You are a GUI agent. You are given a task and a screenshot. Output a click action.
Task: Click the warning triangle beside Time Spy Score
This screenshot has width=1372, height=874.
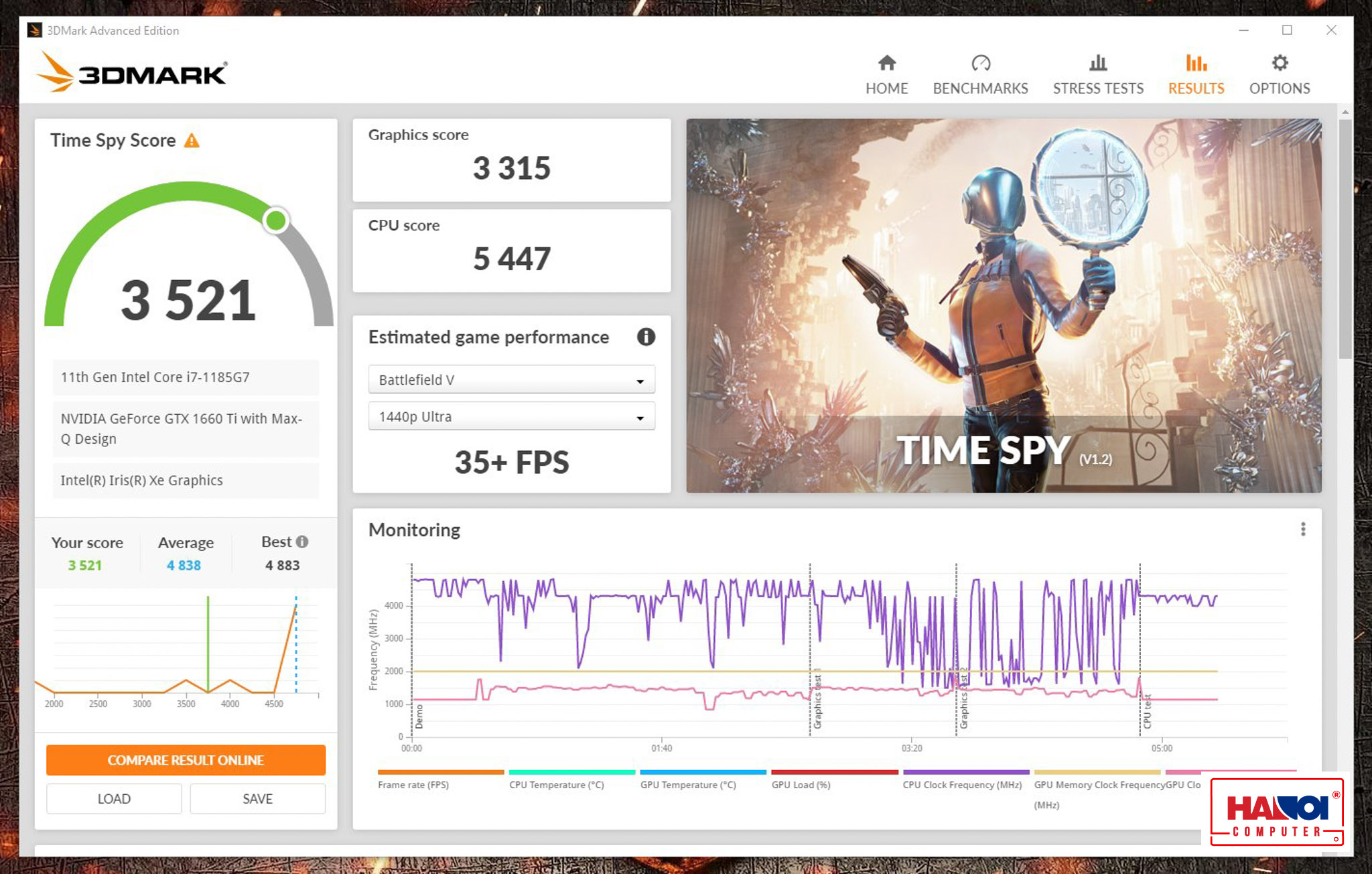pos(192,141)
